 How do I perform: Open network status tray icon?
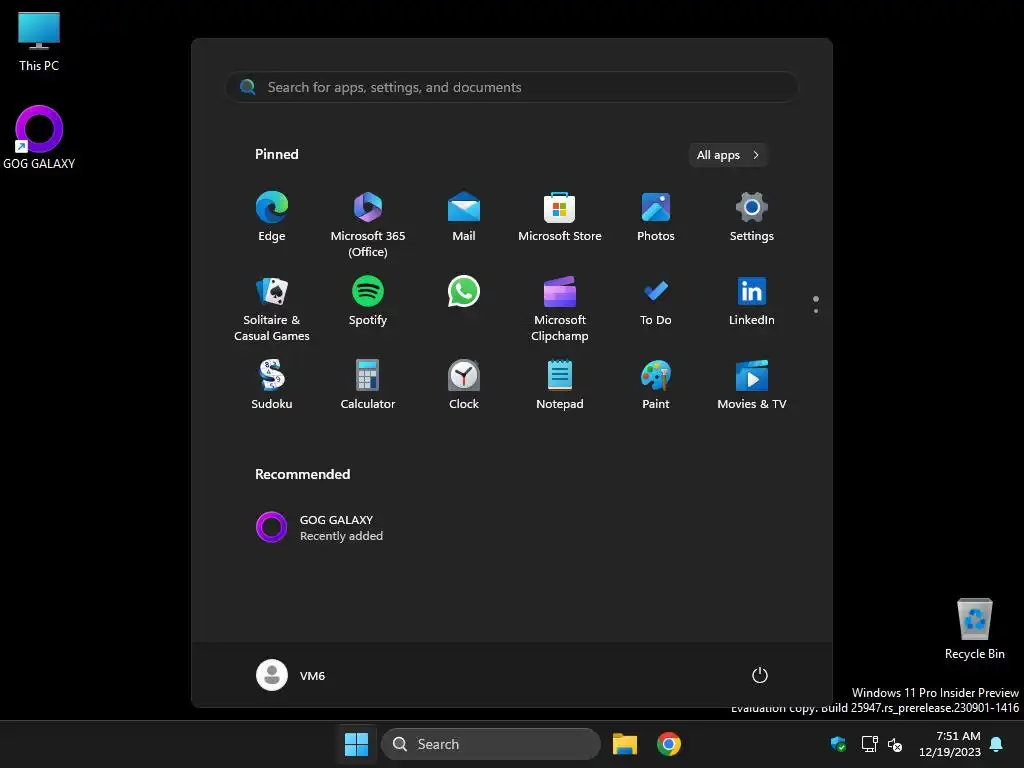pos(869,744)
